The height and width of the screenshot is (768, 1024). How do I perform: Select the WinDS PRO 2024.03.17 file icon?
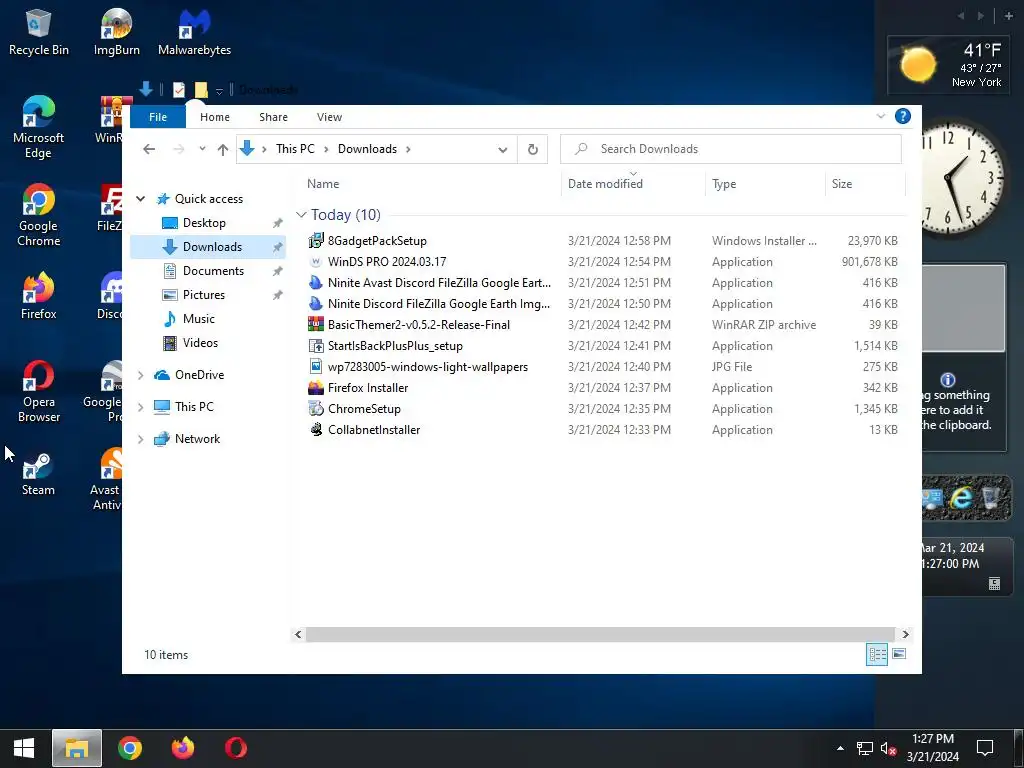(316, 262)
